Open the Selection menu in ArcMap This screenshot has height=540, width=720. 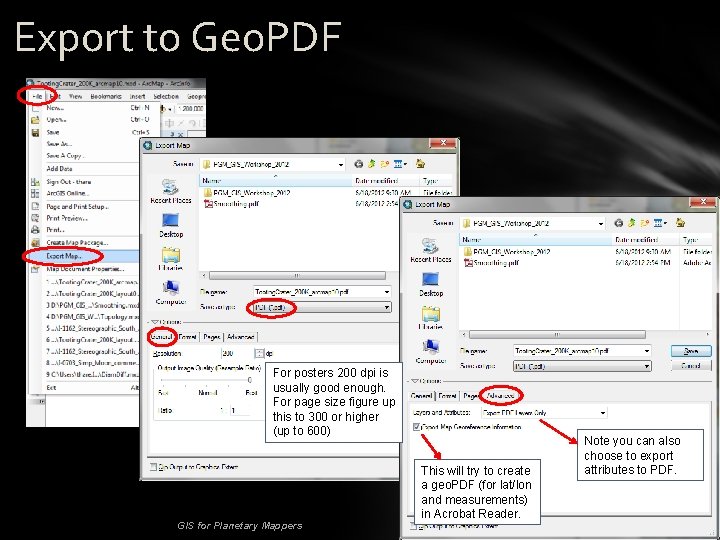point(166,96)
